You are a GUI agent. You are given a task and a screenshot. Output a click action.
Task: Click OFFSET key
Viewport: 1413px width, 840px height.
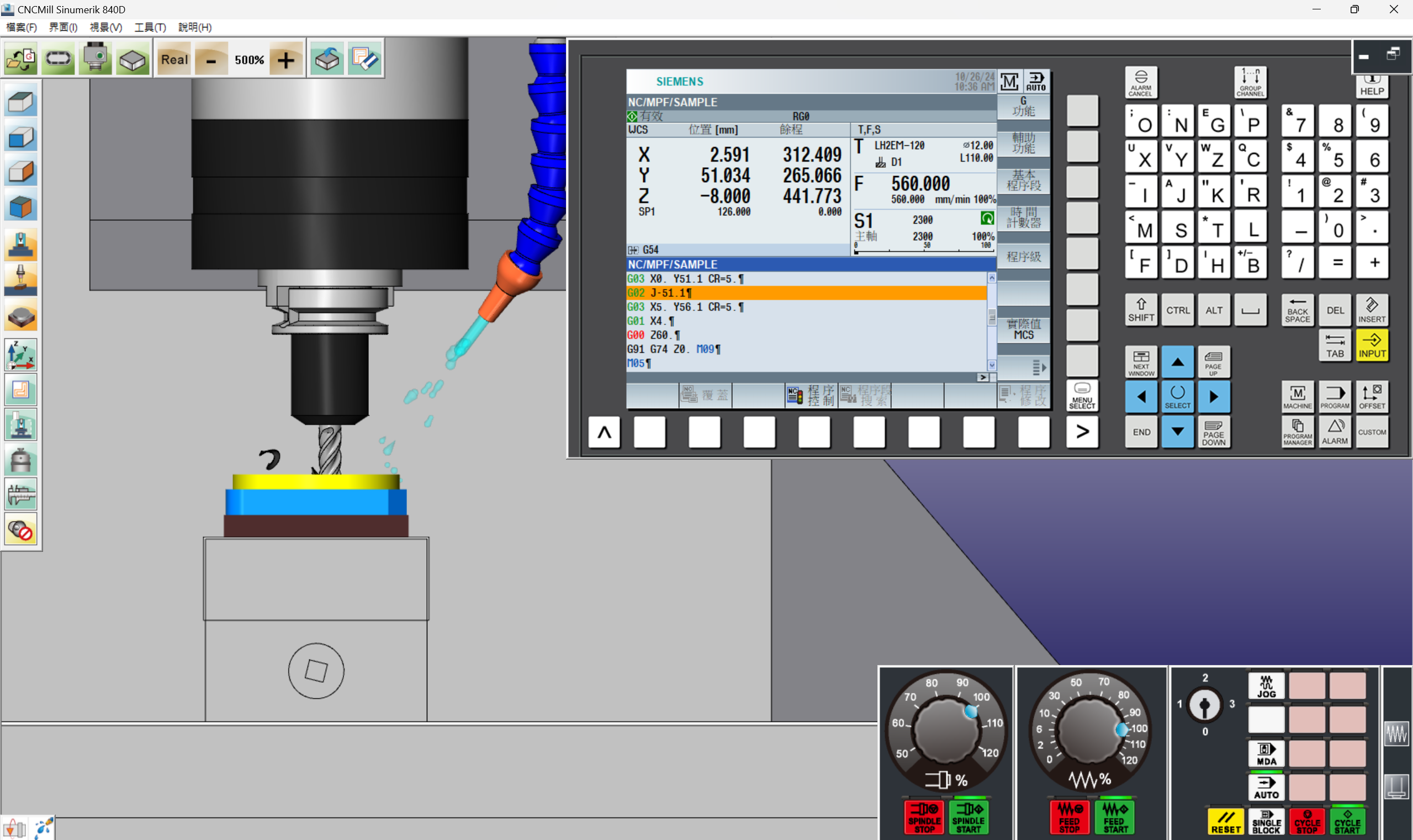tap(1372, 397)
